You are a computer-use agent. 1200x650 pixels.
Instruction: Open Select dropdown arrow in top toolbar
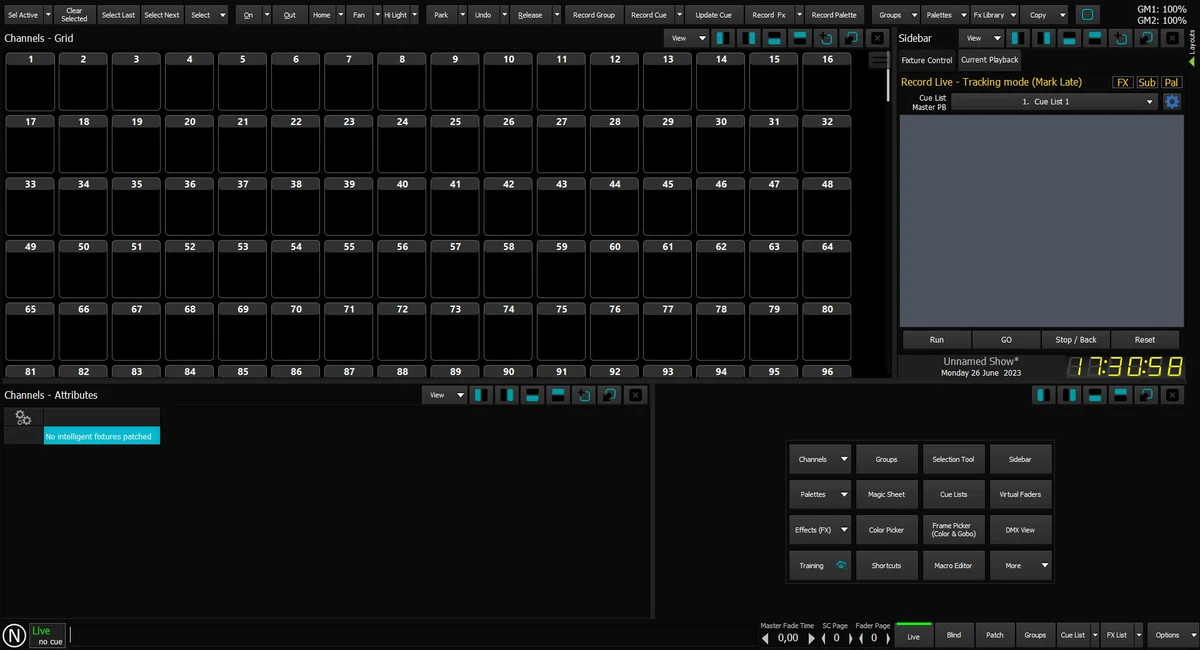point(222,15)
